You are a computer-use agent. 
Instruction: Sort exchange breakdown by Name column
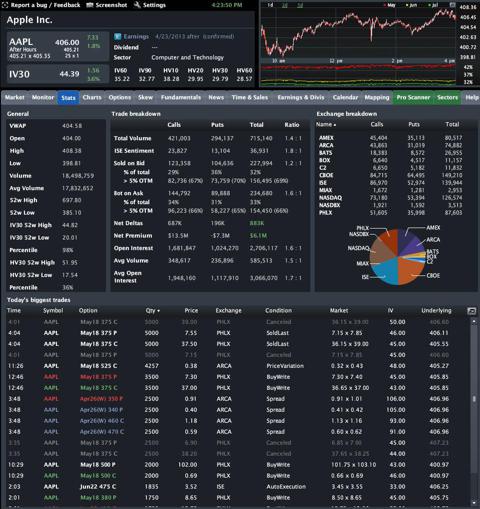326,124
